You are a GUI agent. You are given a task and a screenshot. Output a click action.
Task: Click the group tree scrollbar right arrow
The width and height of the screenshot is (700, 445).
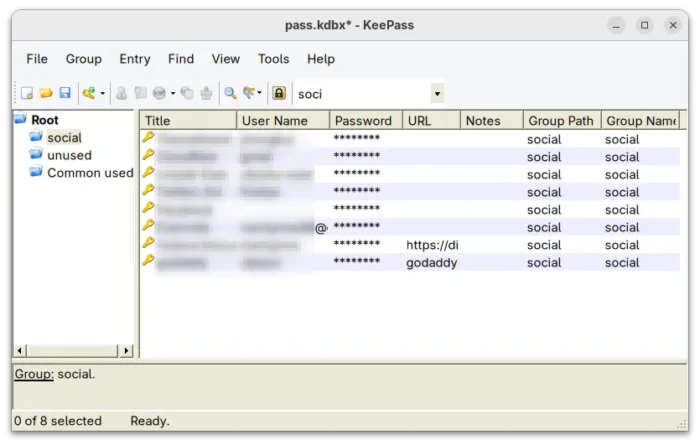(126, 351)
